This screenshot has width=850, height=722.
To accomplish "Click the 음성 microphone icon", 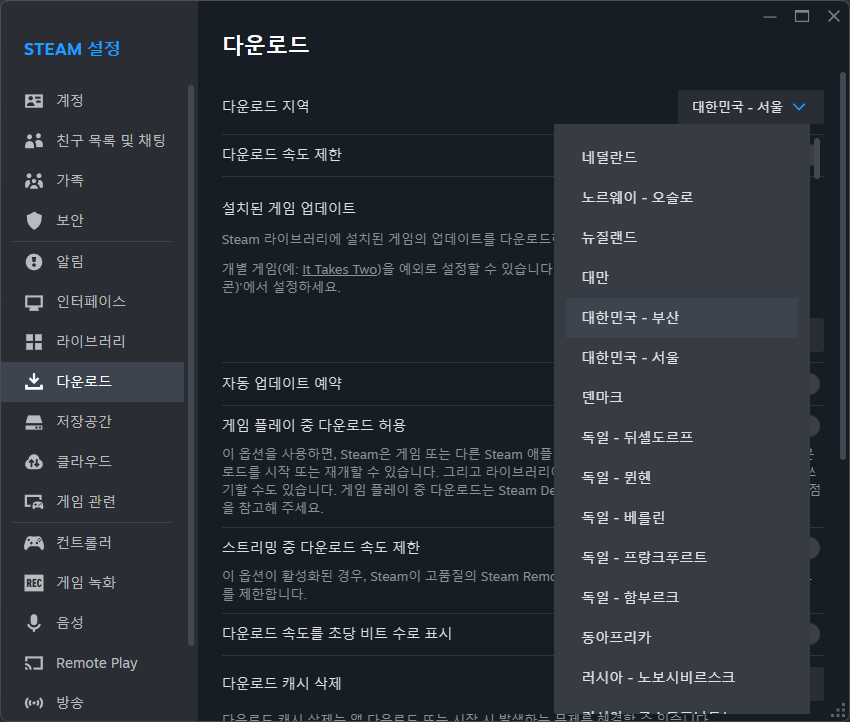I will point(34,623).
